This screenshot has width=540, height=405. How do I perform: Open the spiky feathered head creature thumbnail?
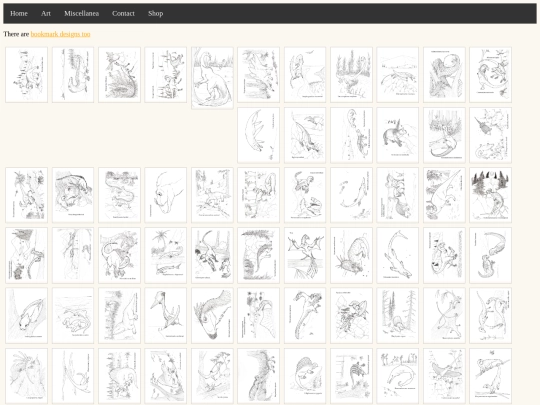pos(27,376)
